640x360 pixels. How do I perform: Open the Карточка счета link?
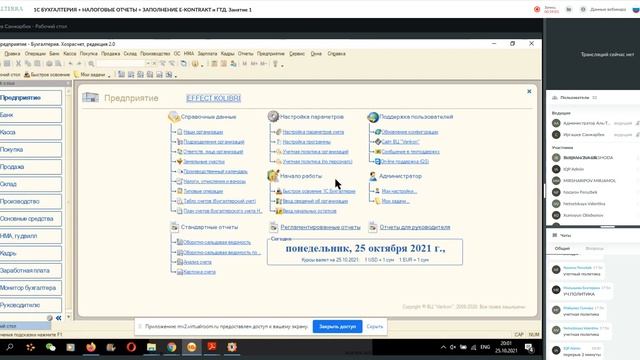point(200,272)
